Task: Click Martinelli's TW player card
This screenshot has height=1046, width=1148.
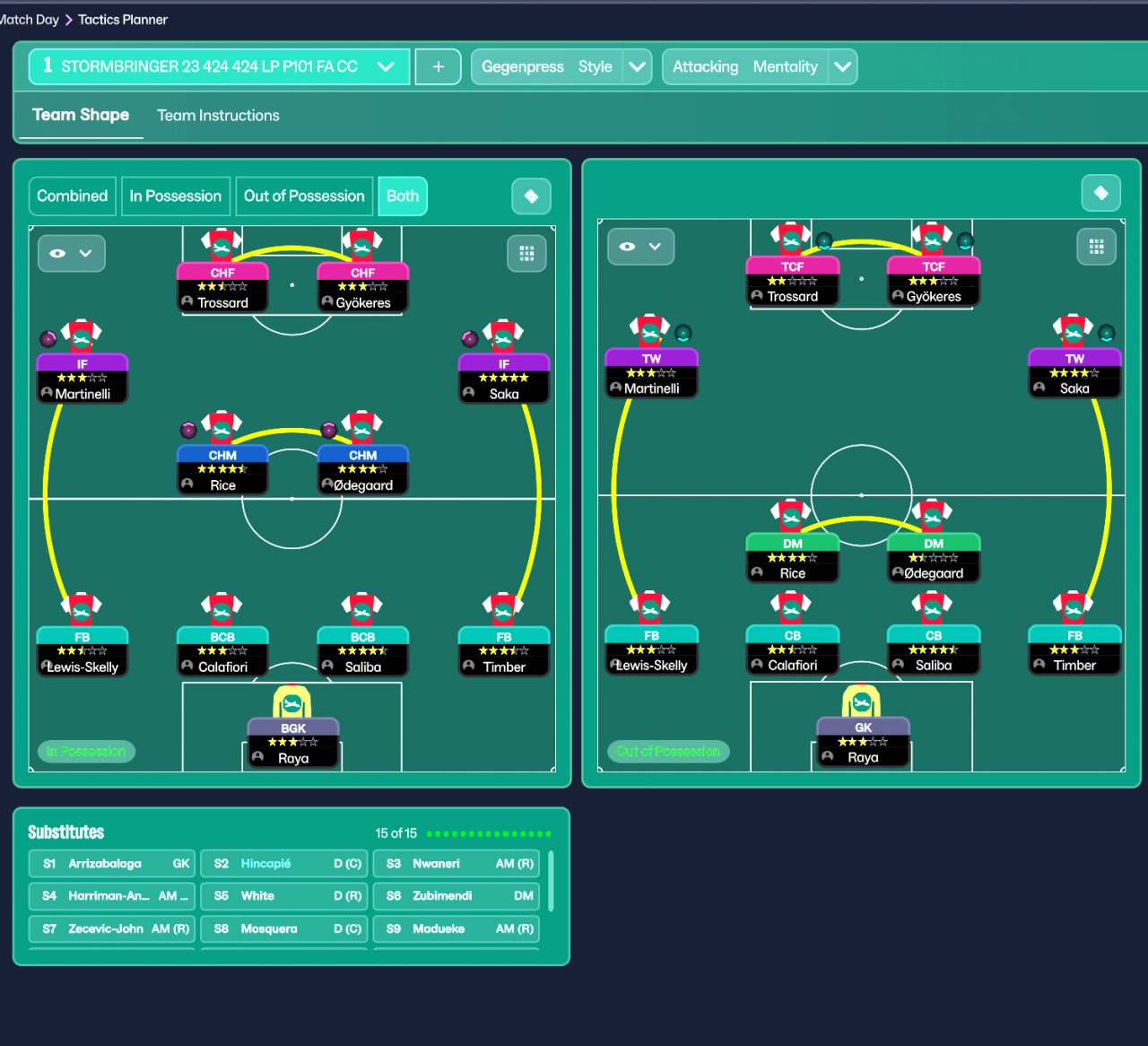Action: point(652,373)
